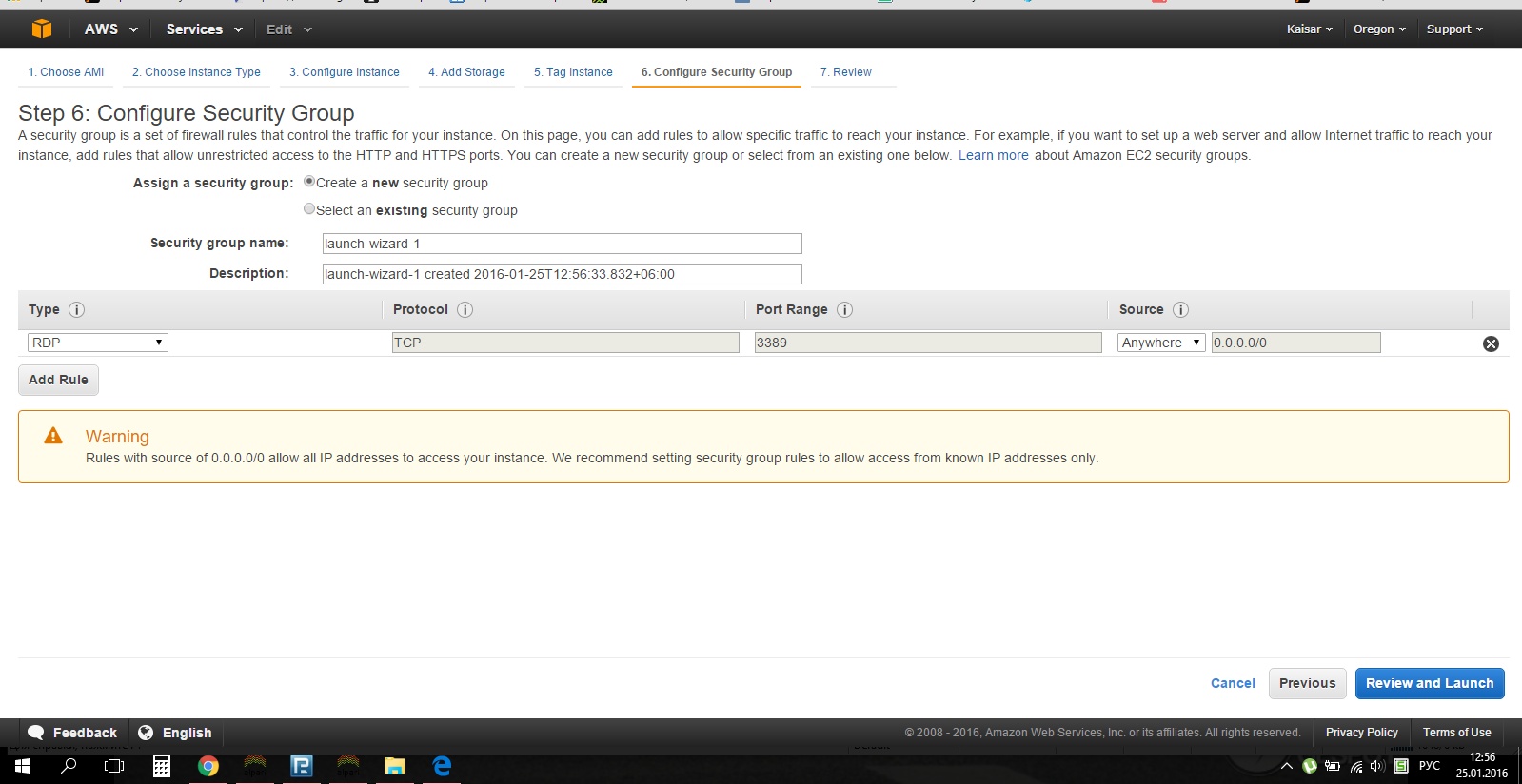
Task: Open the RDP rule type dropdown
Action: pos(98,343)
